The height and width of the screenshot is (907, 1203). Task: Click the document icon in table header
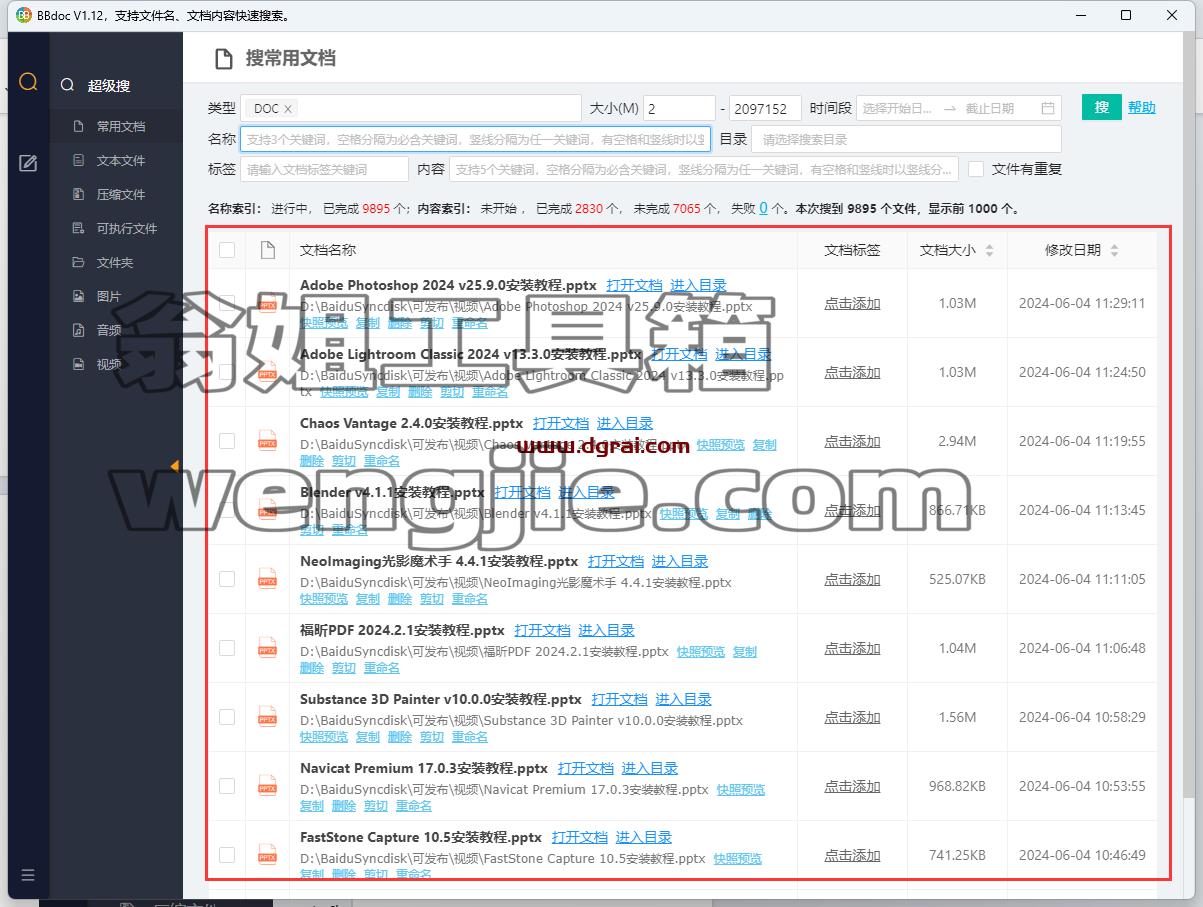[267, 250]
